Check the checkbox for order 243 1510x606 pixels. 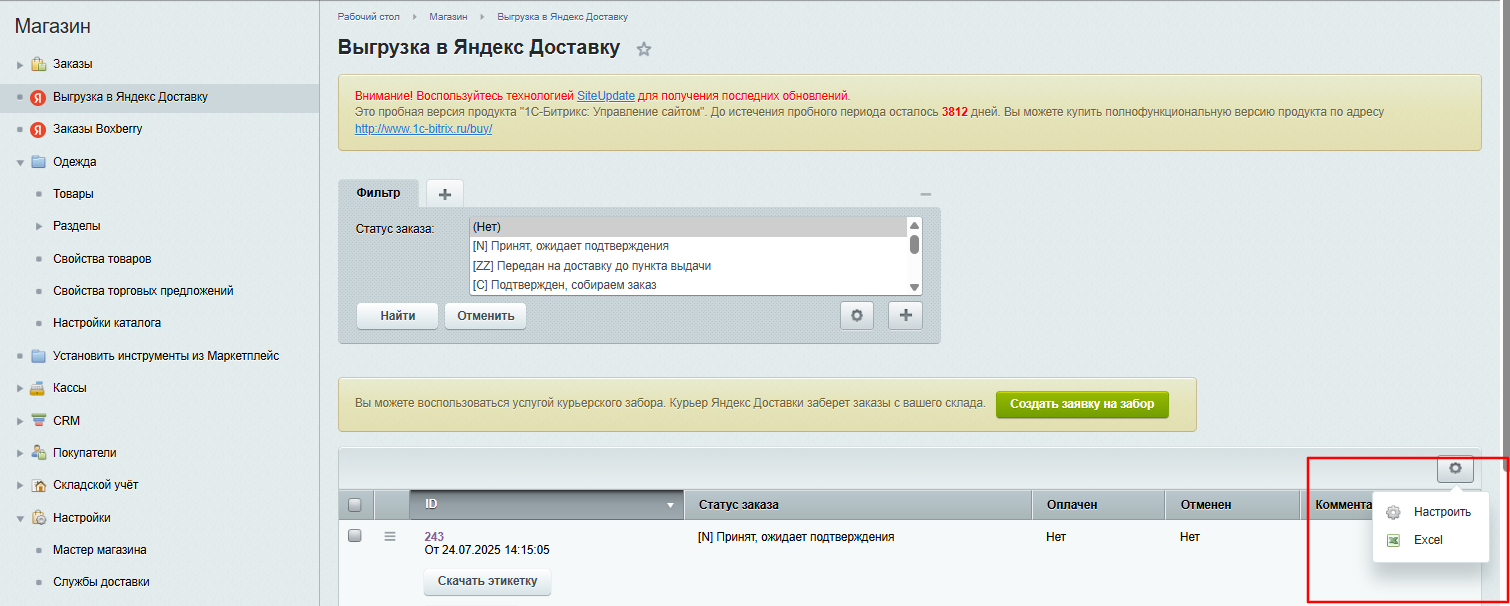(x=354, y=536)
